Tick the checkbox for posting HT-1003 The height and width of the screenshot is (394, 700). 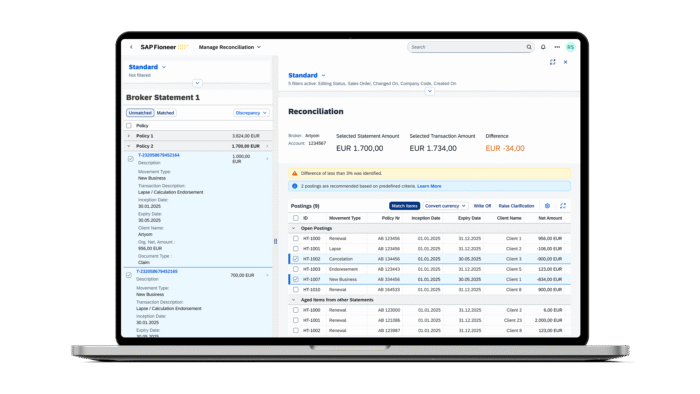pyautogui.click(x=296, y=269)
